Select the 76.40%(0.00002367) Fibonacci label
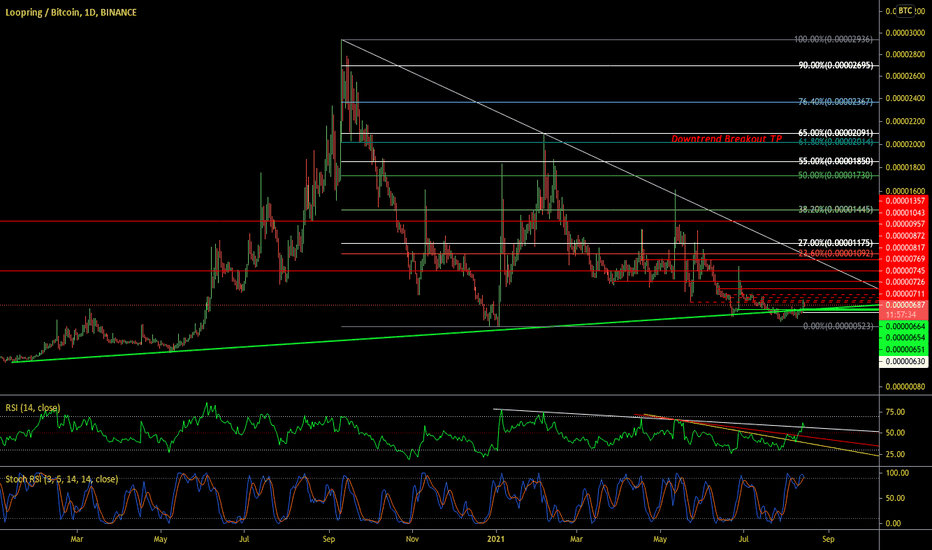 click(835, 102)
